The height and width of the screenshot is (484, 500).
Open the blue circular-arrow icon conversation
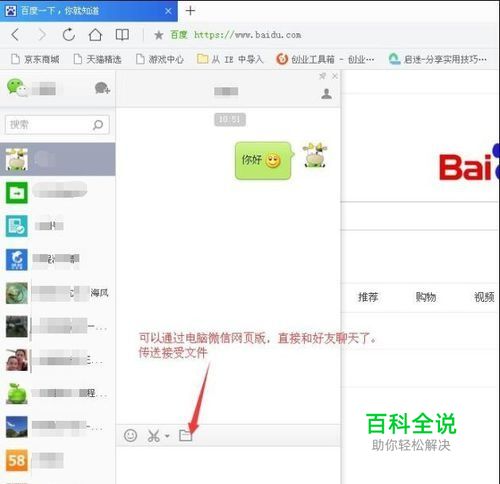(x=58, y=259)
